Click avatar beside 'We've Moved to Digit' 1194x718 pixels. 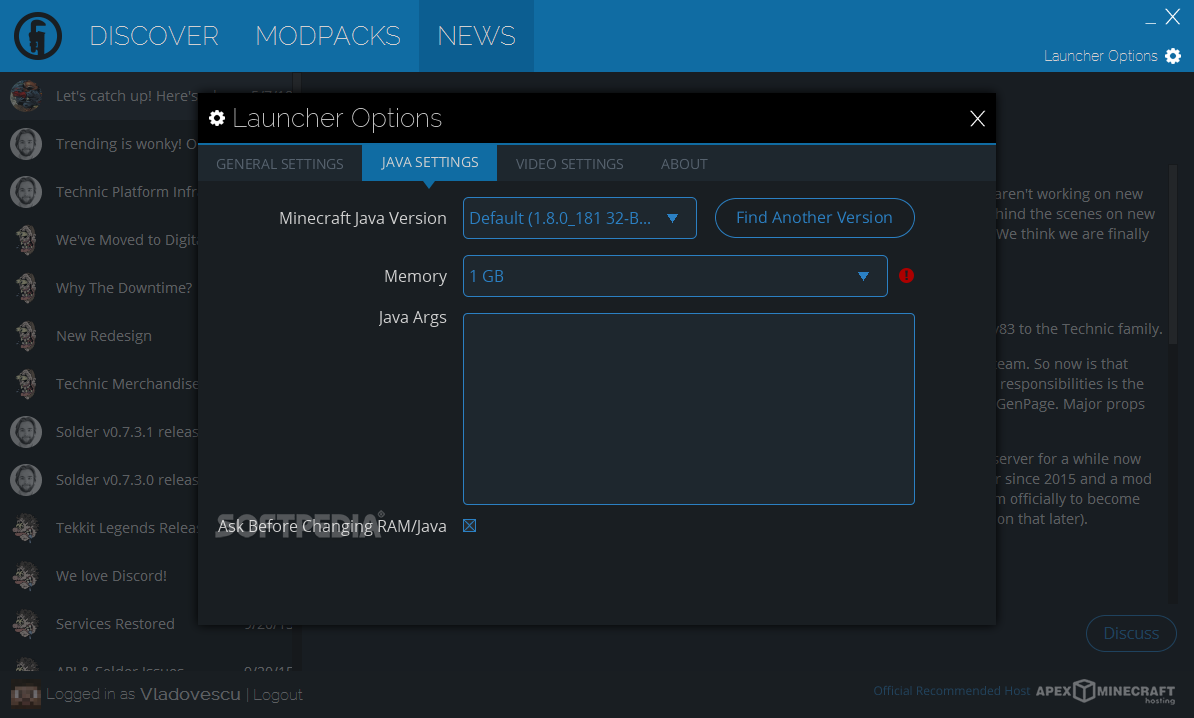coord(26,240)
